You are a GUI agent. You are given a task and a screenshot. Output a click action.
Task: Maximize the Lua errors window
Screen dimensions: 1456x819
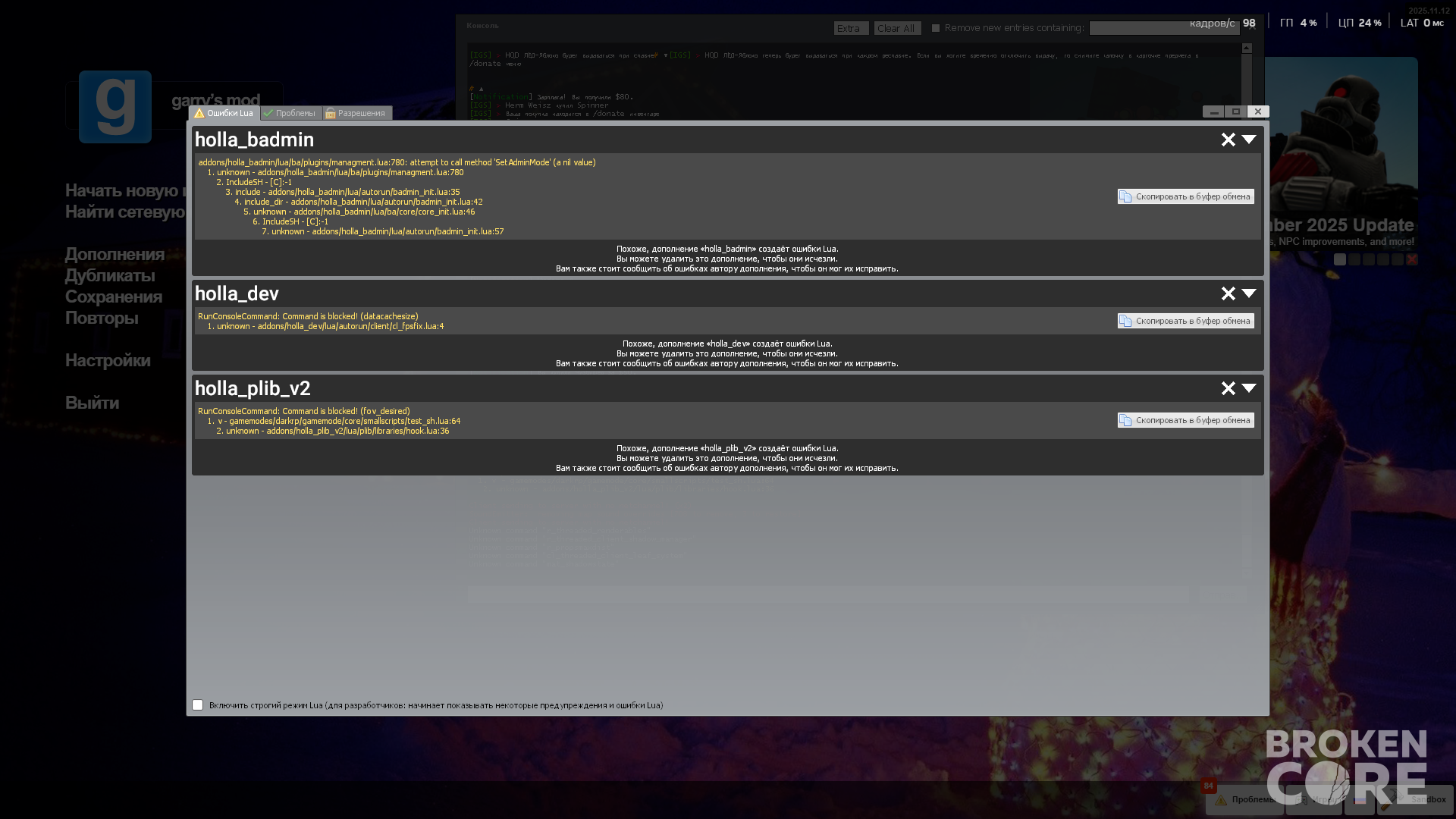1236,111
